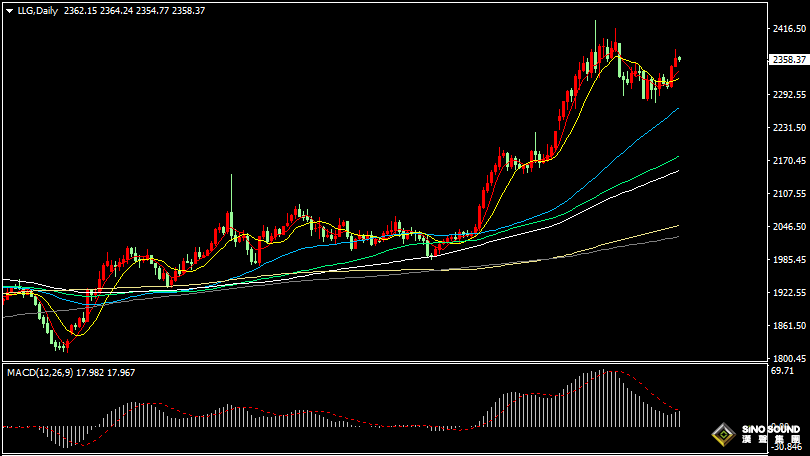Viewport: 810px width, 456px height.
Task: Click the current price tag 2358.37 on axis
Action: pyautogui.click(x=789, y=60)
